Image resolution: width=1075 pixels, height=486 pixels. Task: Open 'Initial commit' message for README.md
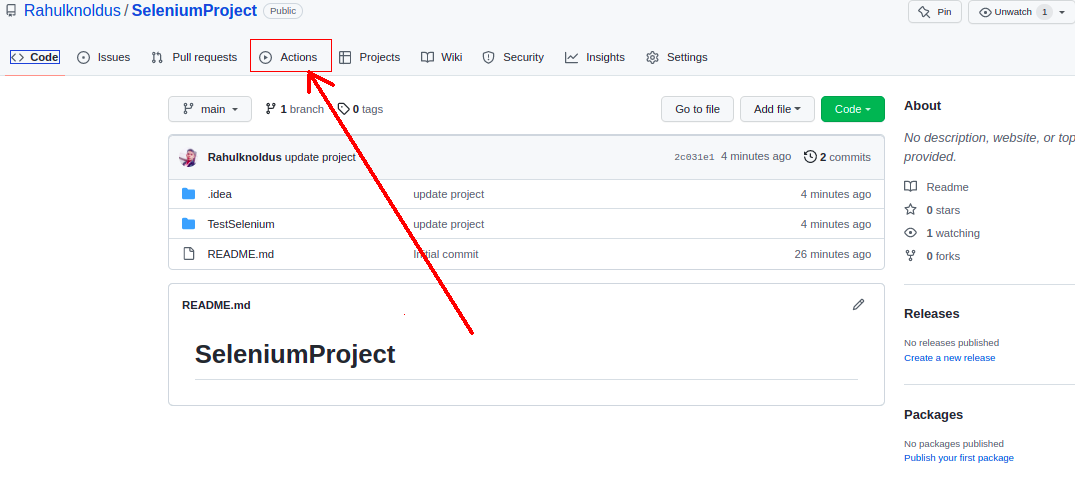coord(446,254)
